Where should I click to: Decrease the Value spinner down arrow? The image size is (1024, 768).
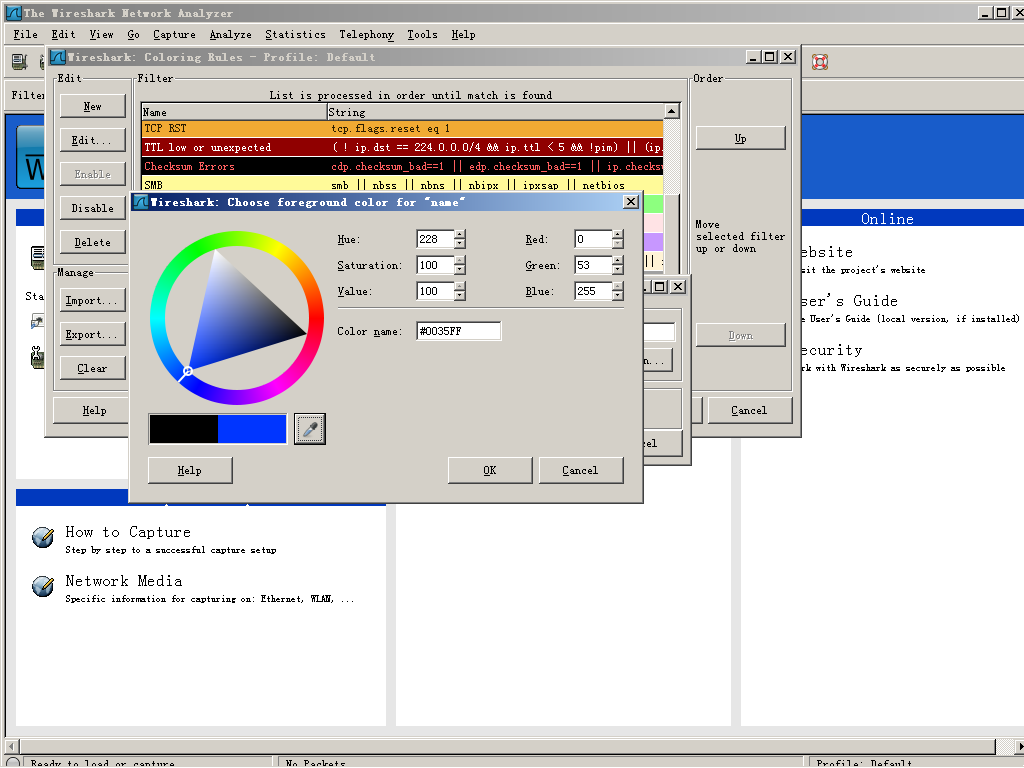click(460, 296)
